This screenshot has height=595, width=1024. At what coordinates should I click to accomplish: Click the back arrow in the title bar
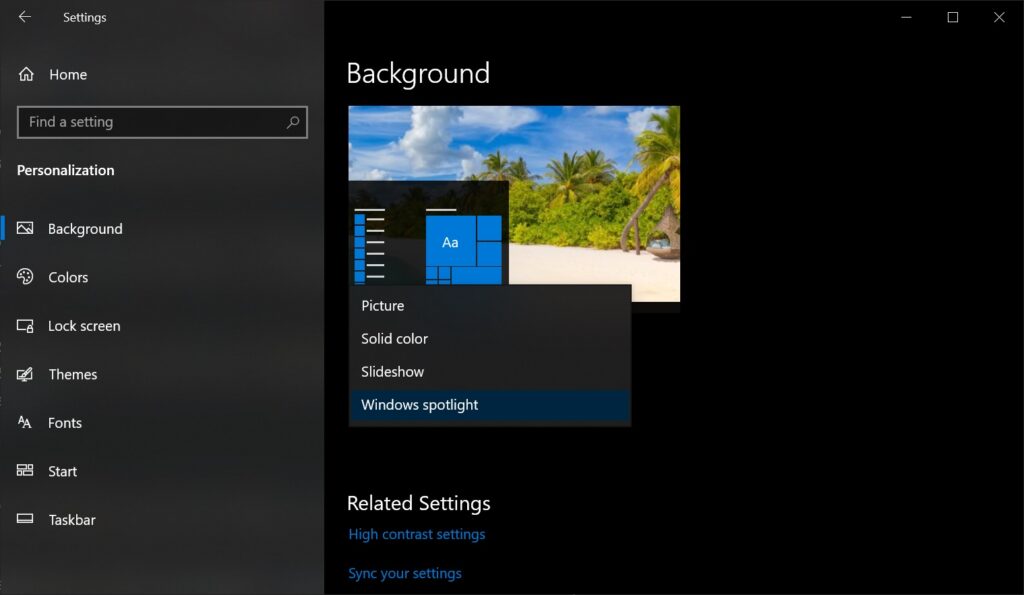(x=22, y=17)
